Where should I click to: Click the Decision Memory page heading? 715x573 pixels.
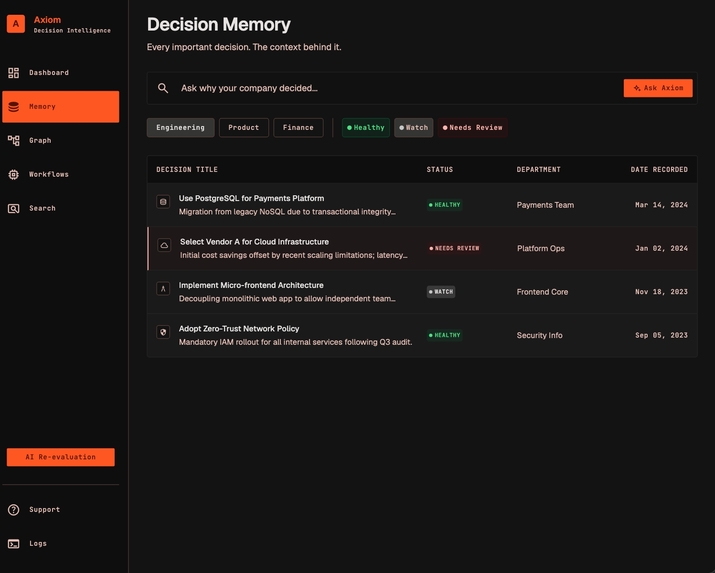(x=218, y=25)
